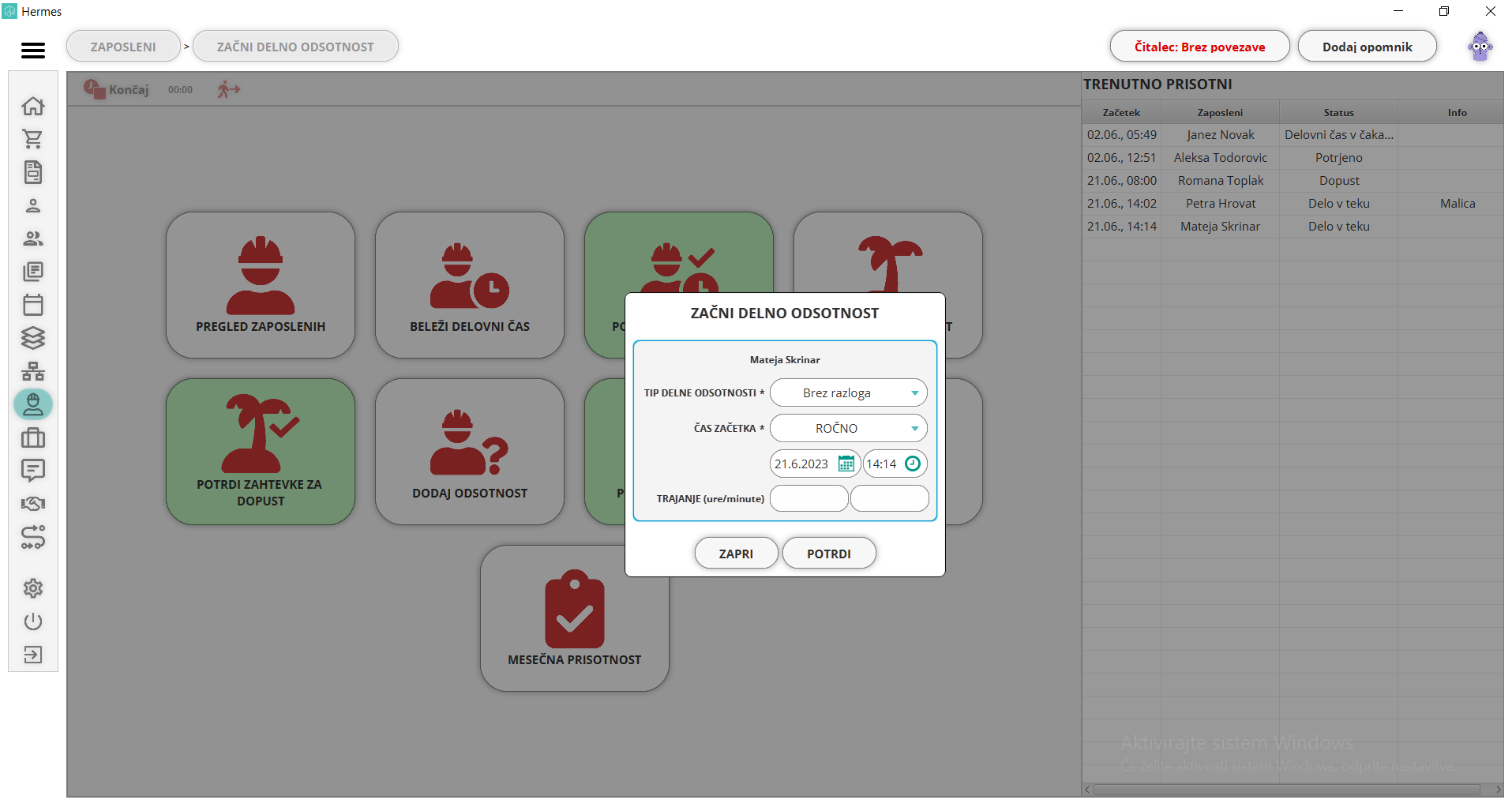The height and width of the screenshot is (811, 1512).
Task: Open clock time picker next to 14:14
Action: click(x=913, y=464)
